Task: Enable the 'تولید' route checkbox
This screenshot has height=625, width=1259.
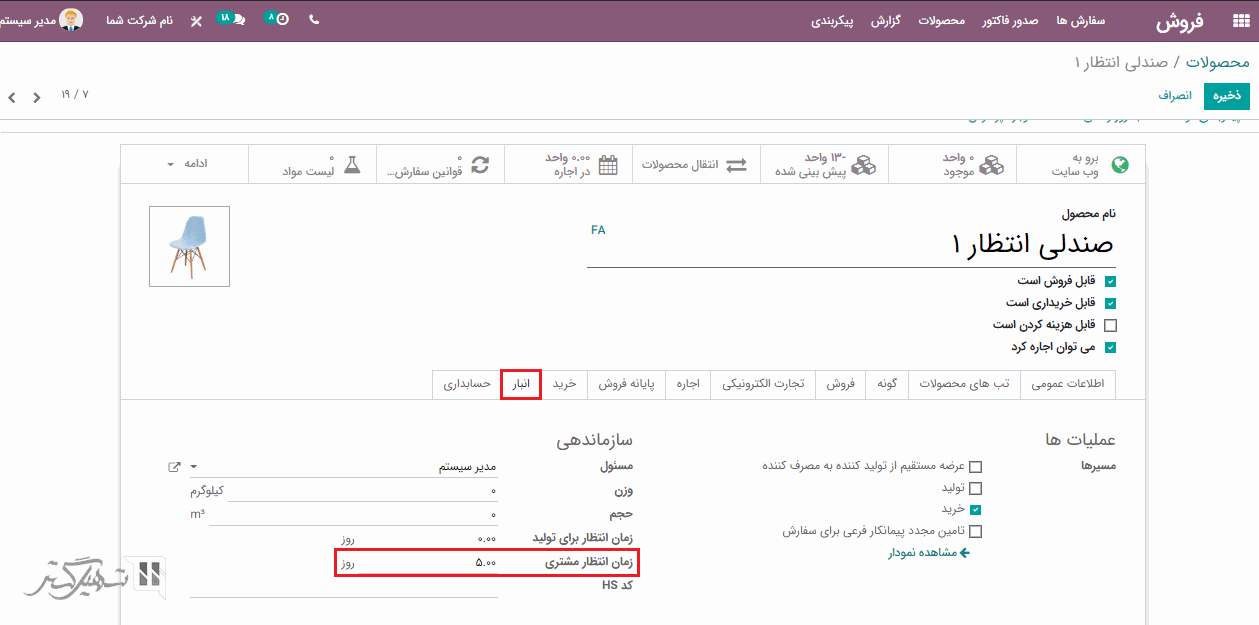Action: point(976,489)
